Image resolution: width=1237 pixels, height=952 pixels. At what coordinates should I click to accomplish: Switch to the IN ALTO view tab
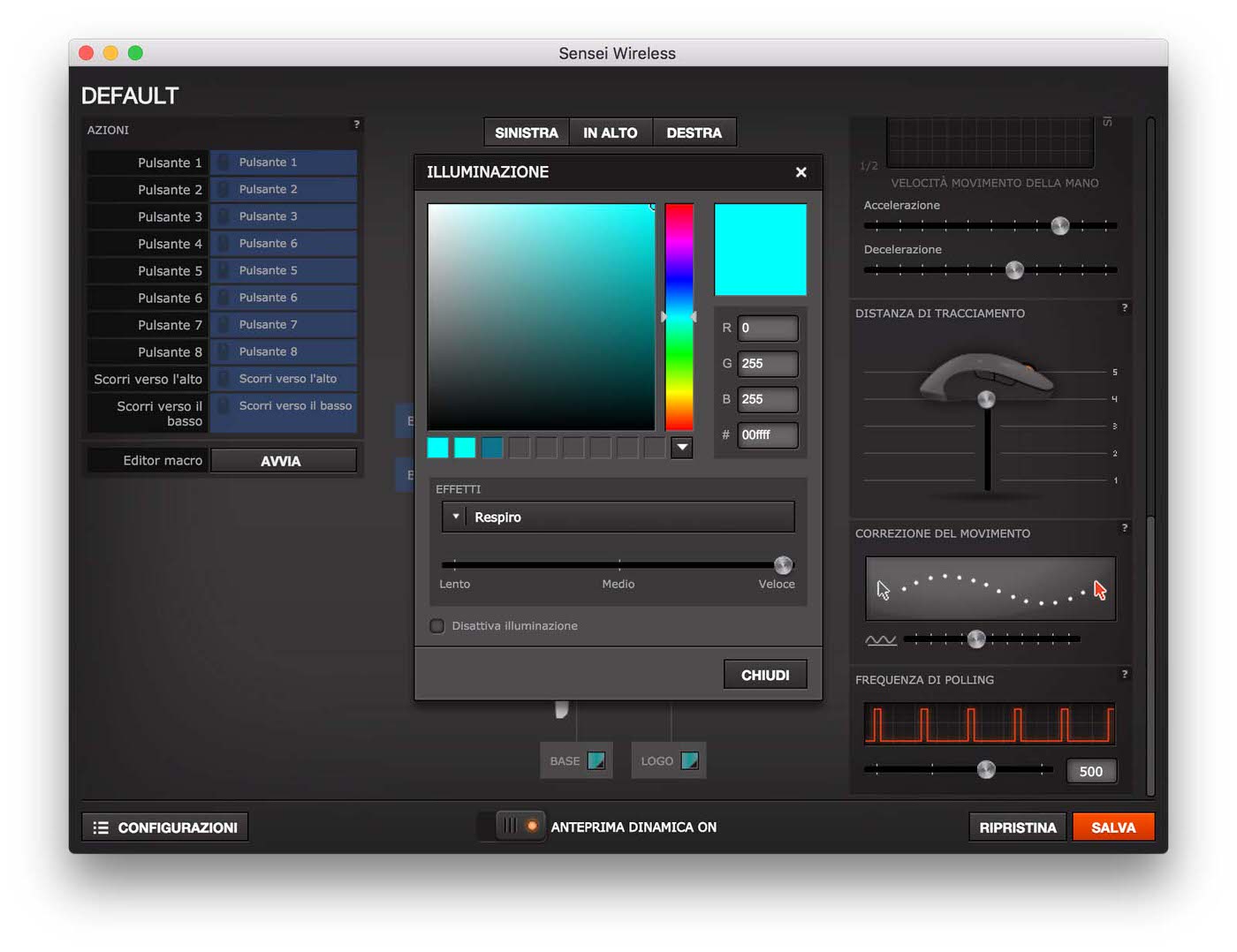point(611,132)
